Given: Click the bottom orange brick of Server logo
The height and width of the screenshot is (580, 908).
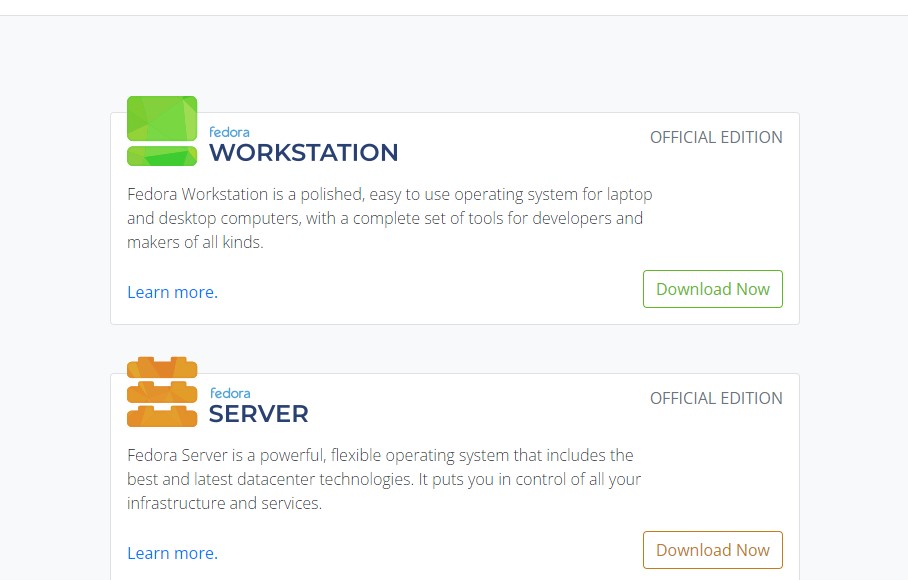Looking at the screenshot, I should (x=162, y=417).
